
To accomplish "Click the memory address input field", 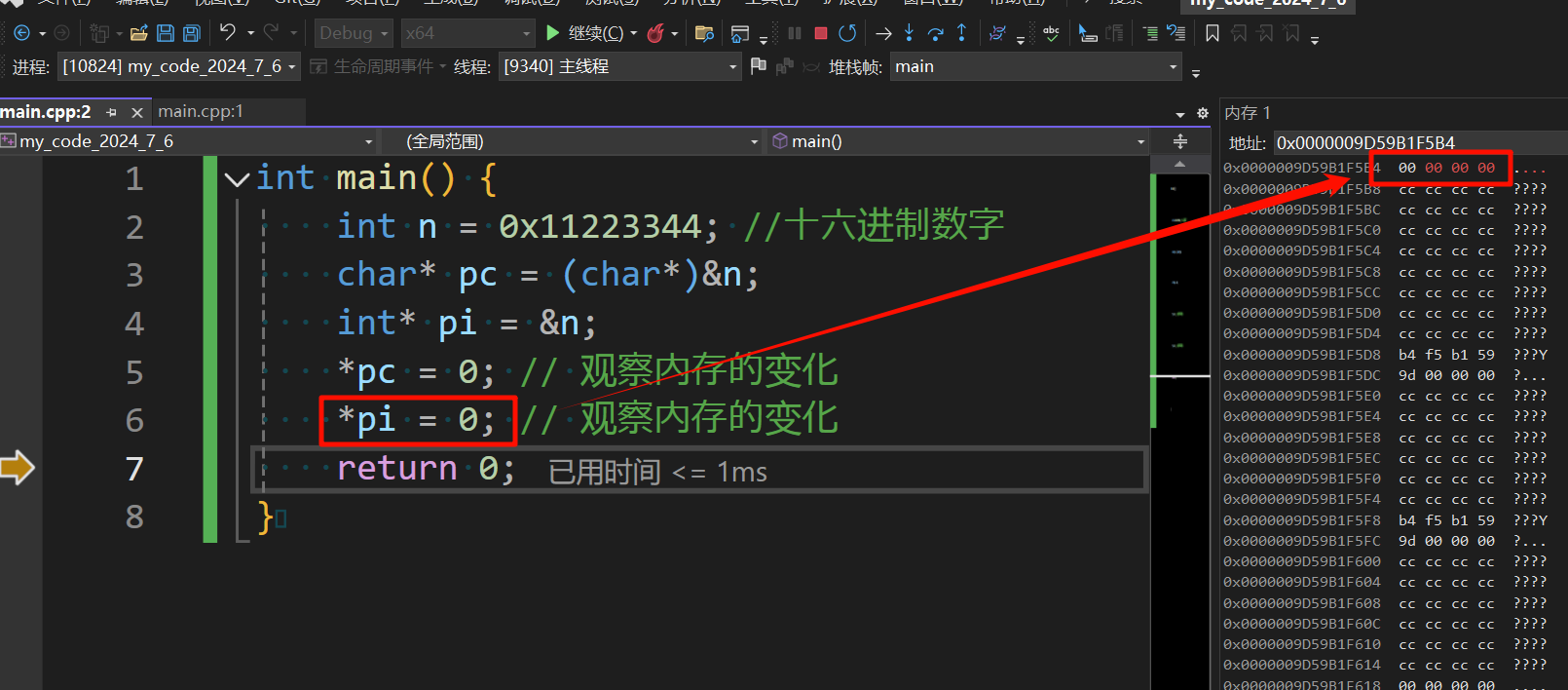I will point(1412,143).
